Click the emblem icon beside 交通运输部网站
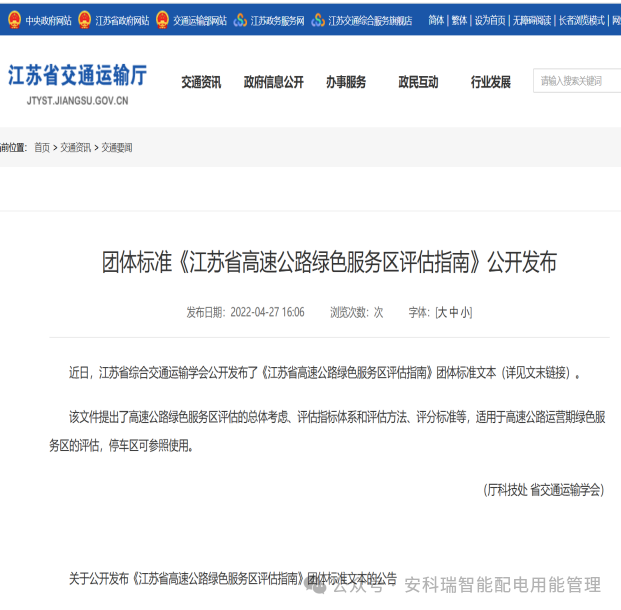 point(162,20)
